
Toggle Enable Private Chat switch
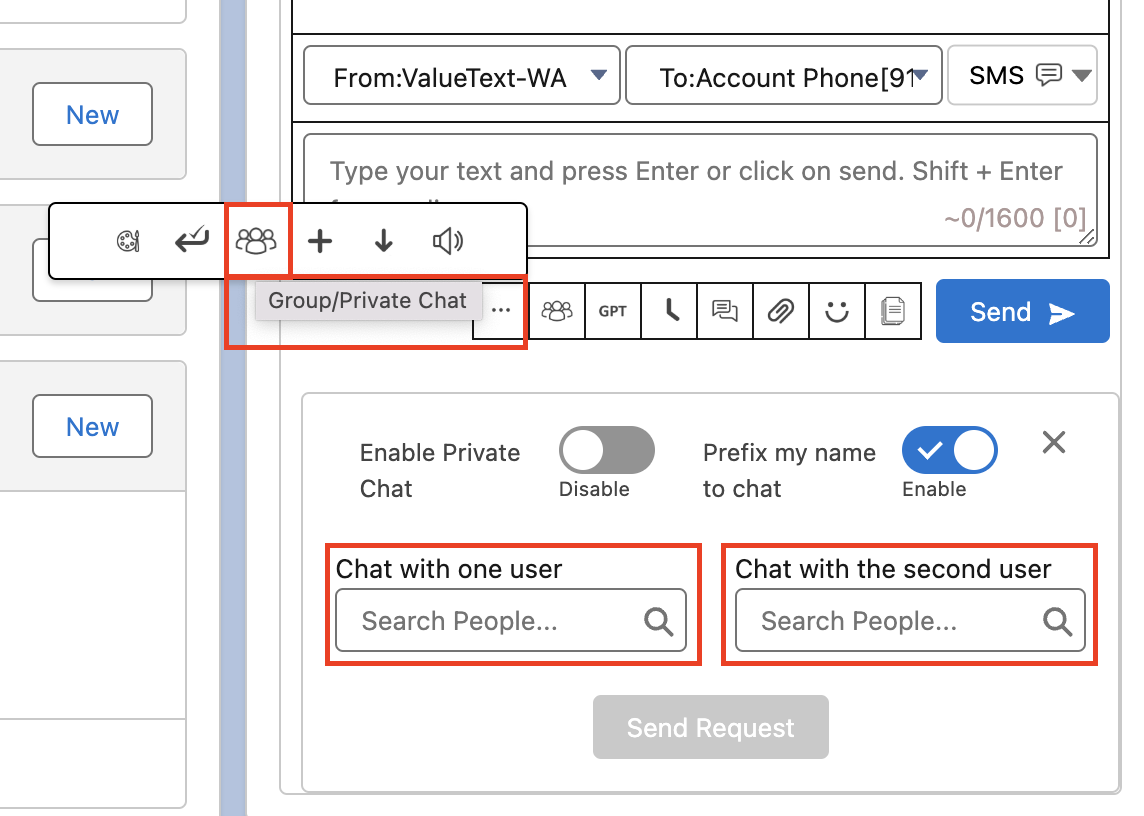(606, 450)
